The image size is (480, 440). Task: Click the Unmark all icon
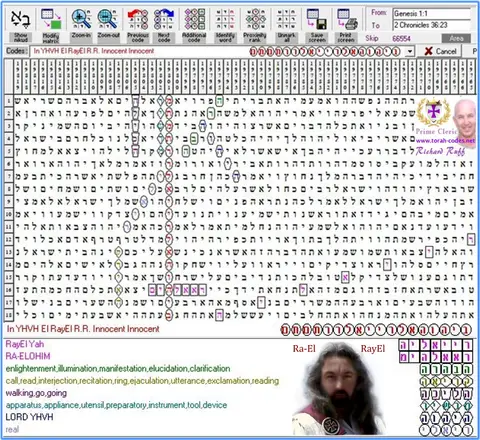[286, 19]
